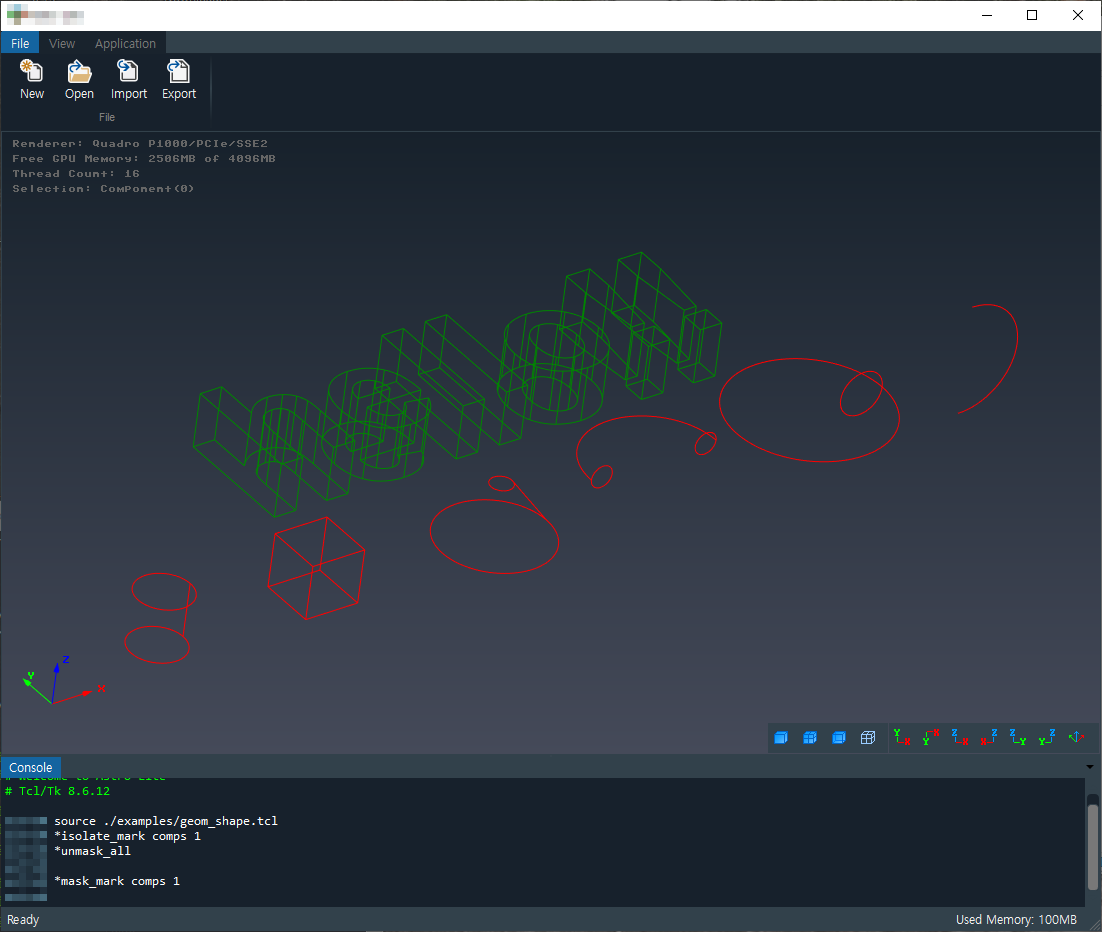
Task: Click the red cone wireframe shape
Action: [x=495, y=525]
